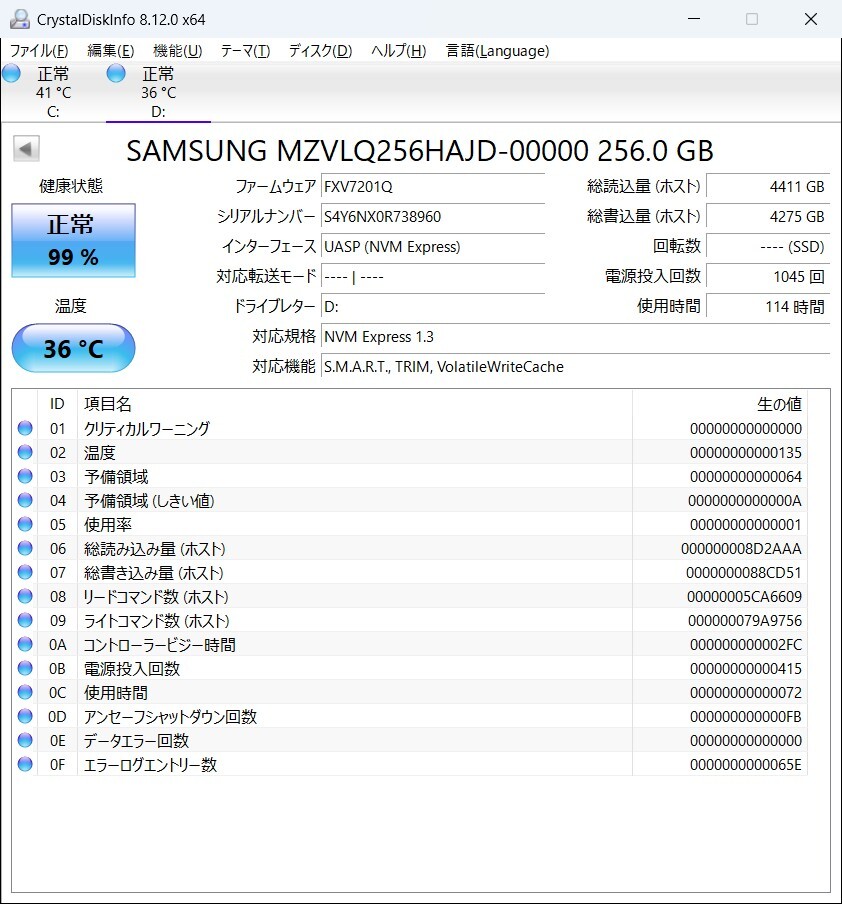Open the ファイル(F) menu
This screenshot has width=842, height=904.
coord(39,51)
